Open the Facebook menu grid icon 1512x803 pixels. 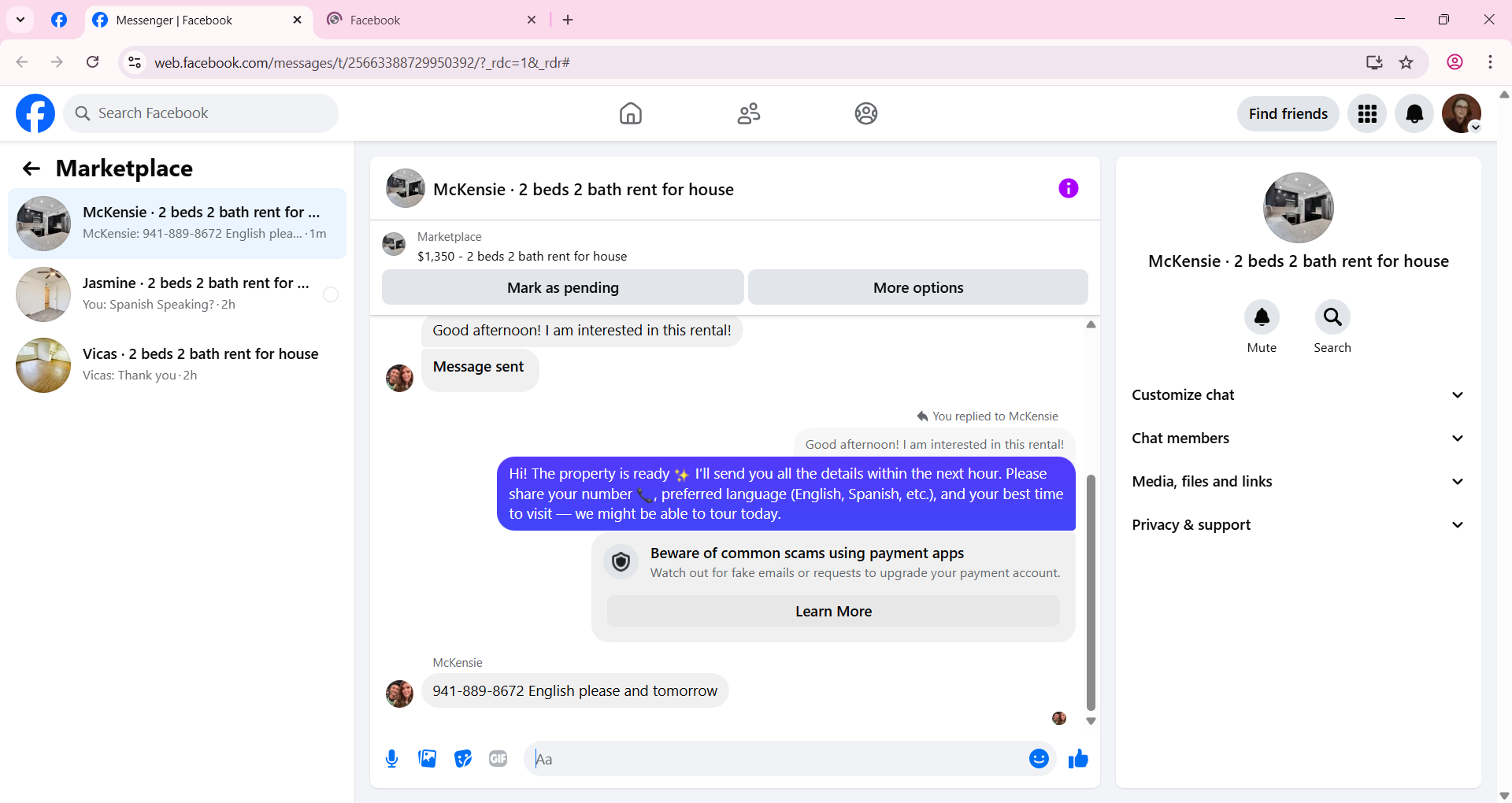1367,113
